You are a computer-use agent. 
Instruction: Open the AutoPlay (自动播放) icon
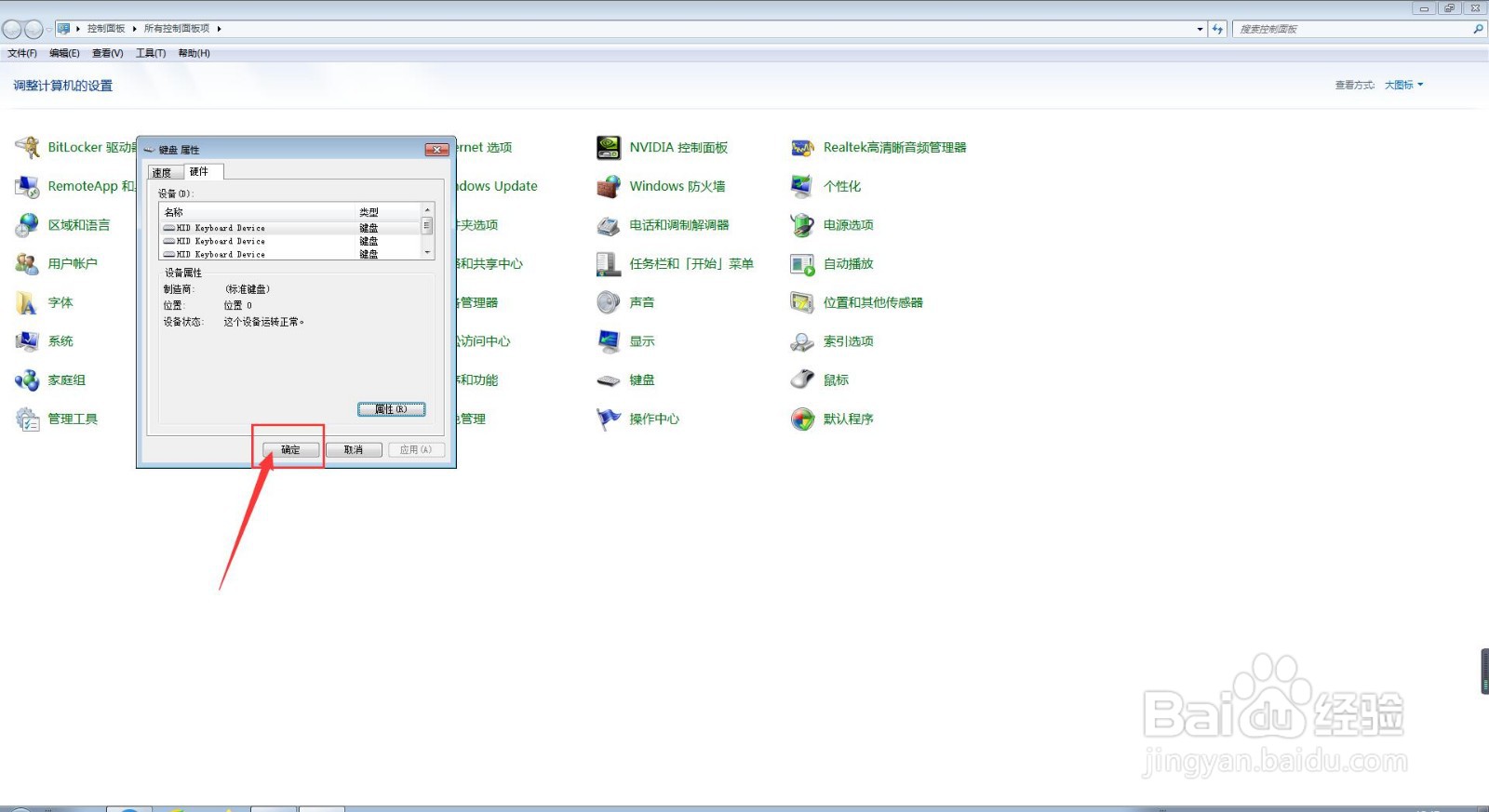[x=802, y=264]
